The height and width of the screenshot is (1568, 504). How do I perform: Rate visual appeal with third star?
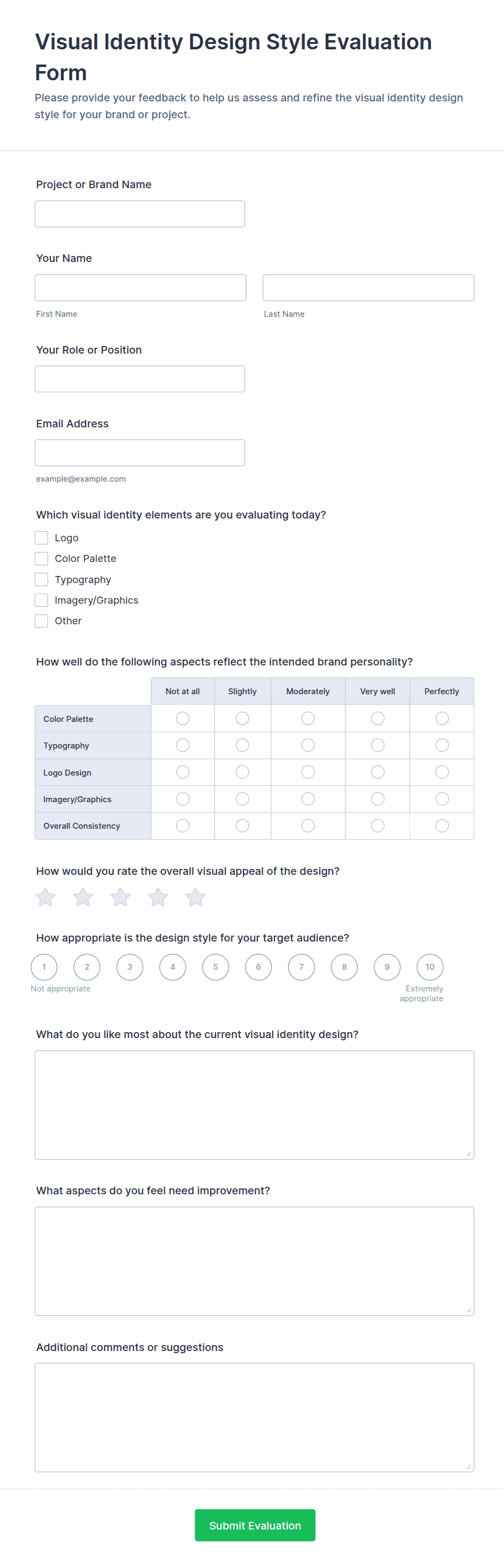(x=120, y=897)
